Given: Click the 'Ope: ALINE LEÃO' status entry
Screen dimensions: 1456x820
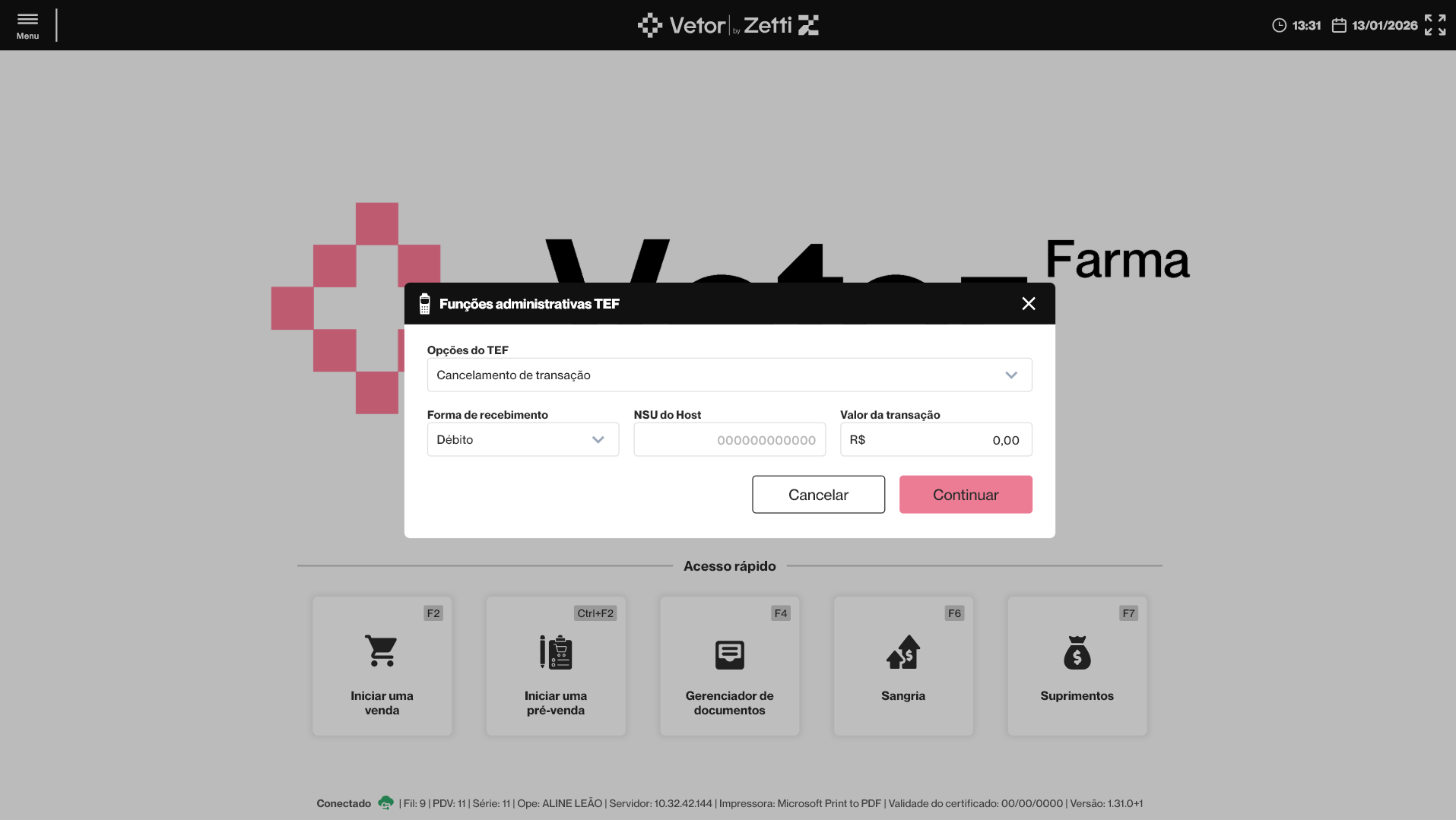Looking at the screenshot, I should click(x=560, y=803).
